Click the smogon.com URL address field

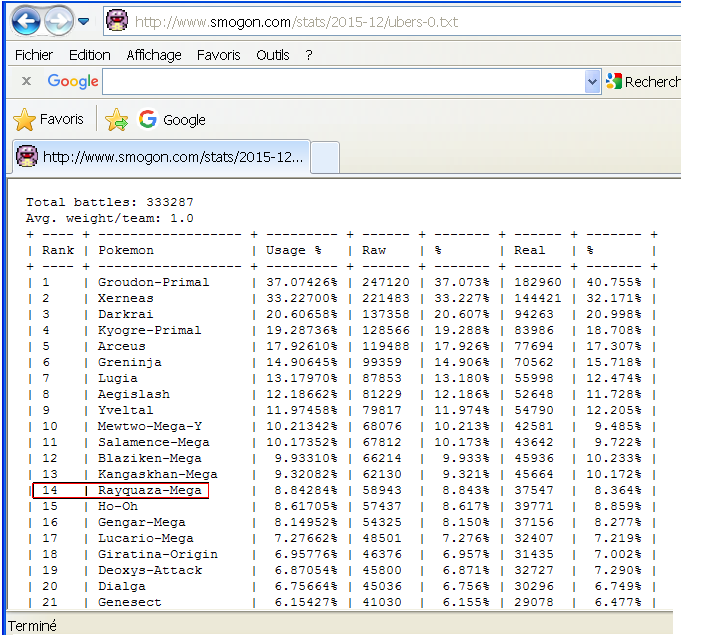(400, 21)
